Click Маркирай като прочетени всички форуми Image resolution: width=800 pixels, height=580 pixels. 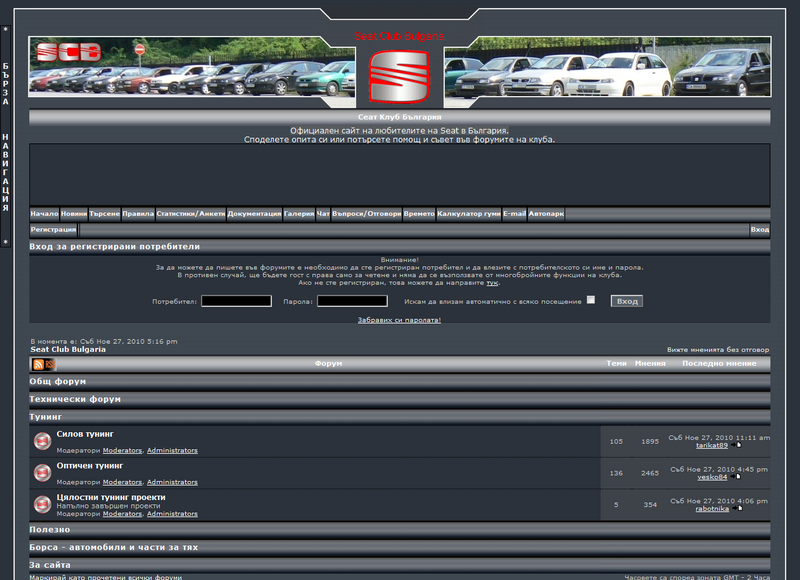pos(106,577)
